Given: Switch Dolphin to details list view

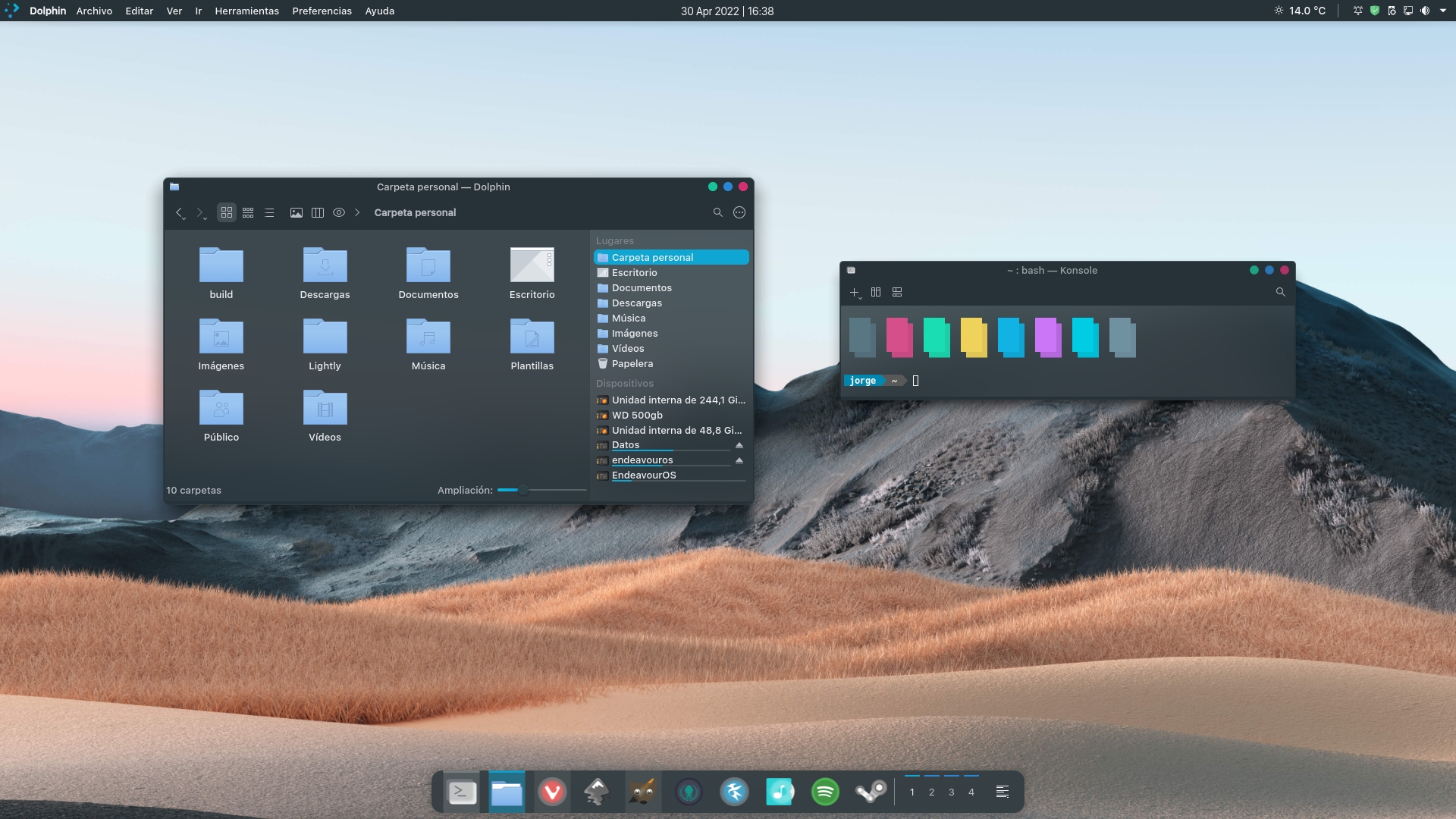Looking at the screenshot, I should (x=269, y=212).
